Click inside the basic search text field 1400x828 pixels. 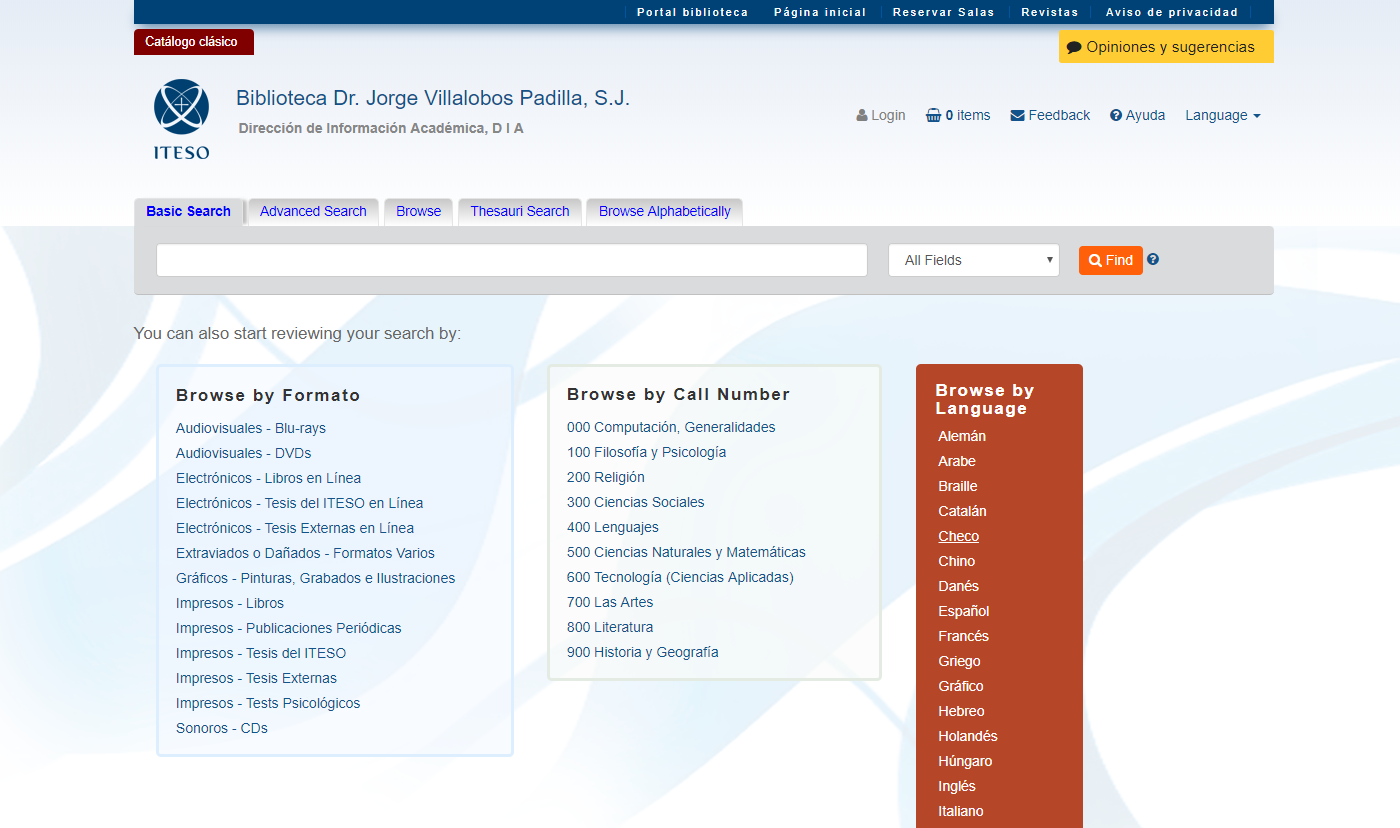click(511, 260)
